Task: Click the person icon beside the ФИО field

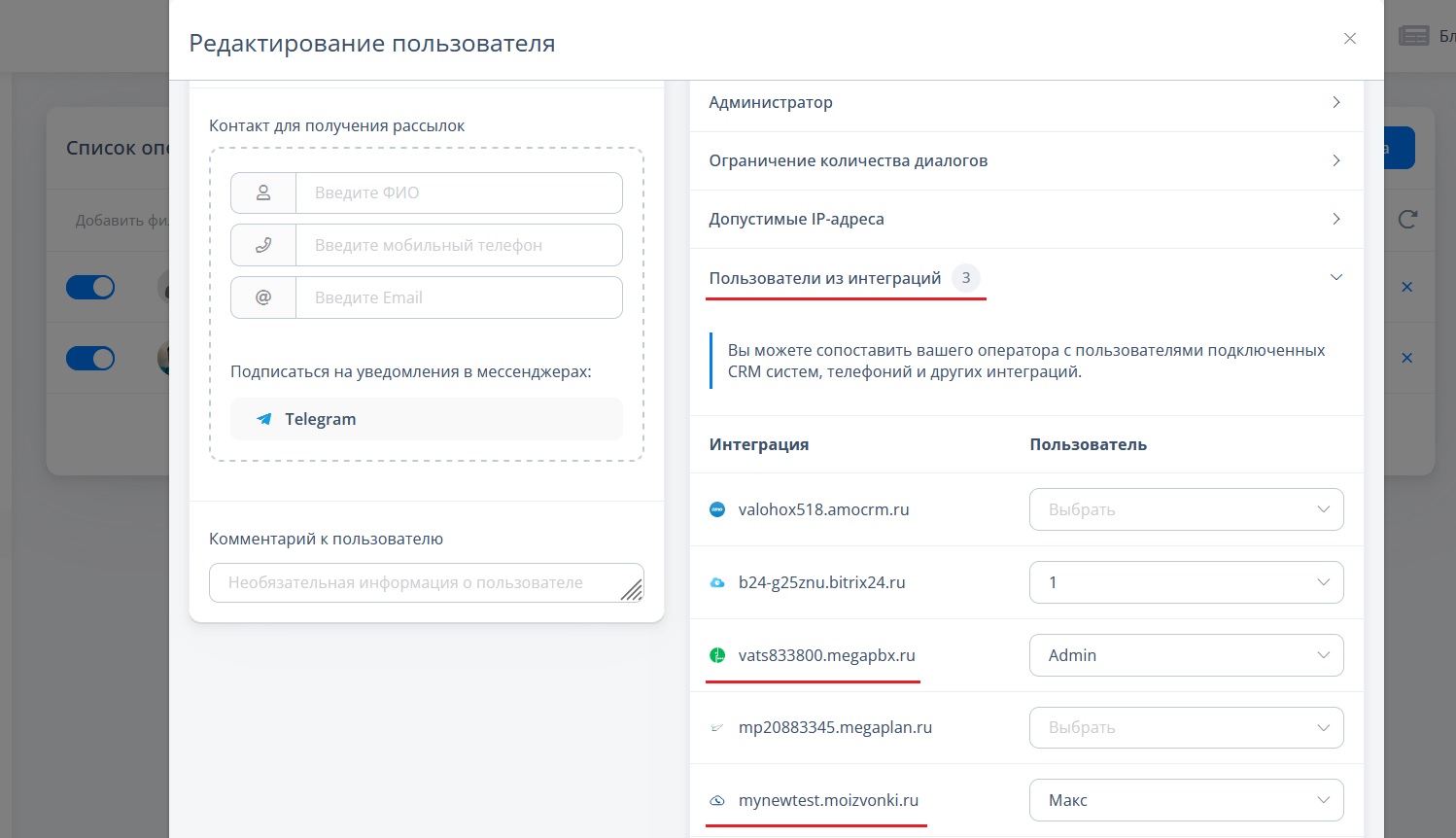Action: pyautogui.click(x=263, y=192)
